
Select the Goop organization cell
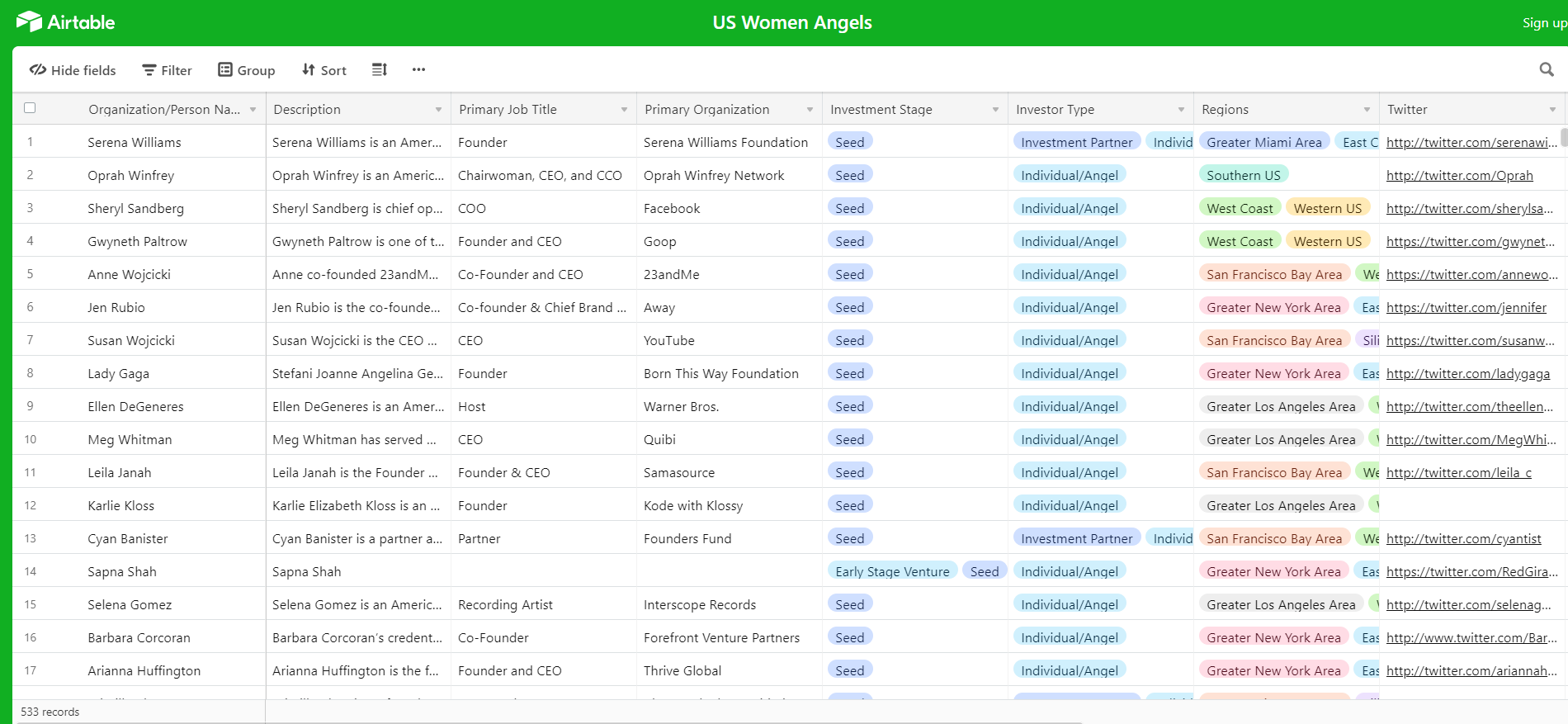click(x=730, y=241)
